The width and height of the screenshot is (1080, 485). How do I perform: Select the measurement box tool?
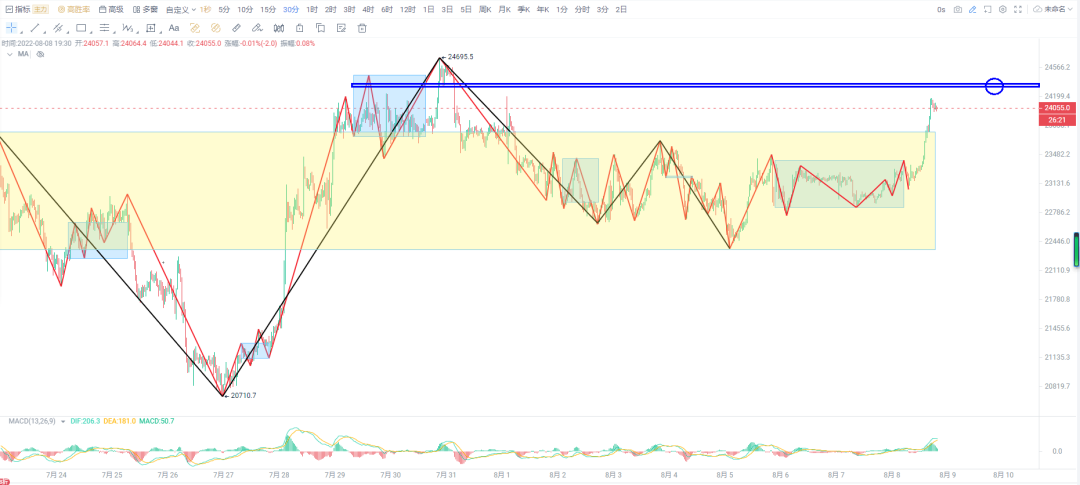click(150, 28)
